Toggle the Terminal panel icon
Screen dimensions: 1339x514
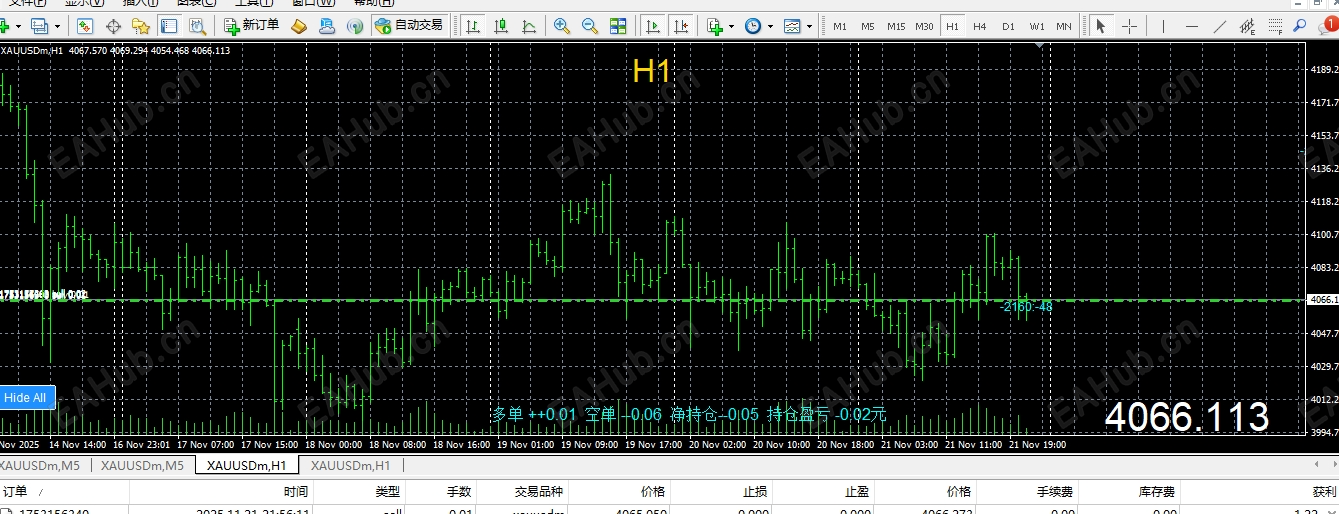click(x=169, y=25)
